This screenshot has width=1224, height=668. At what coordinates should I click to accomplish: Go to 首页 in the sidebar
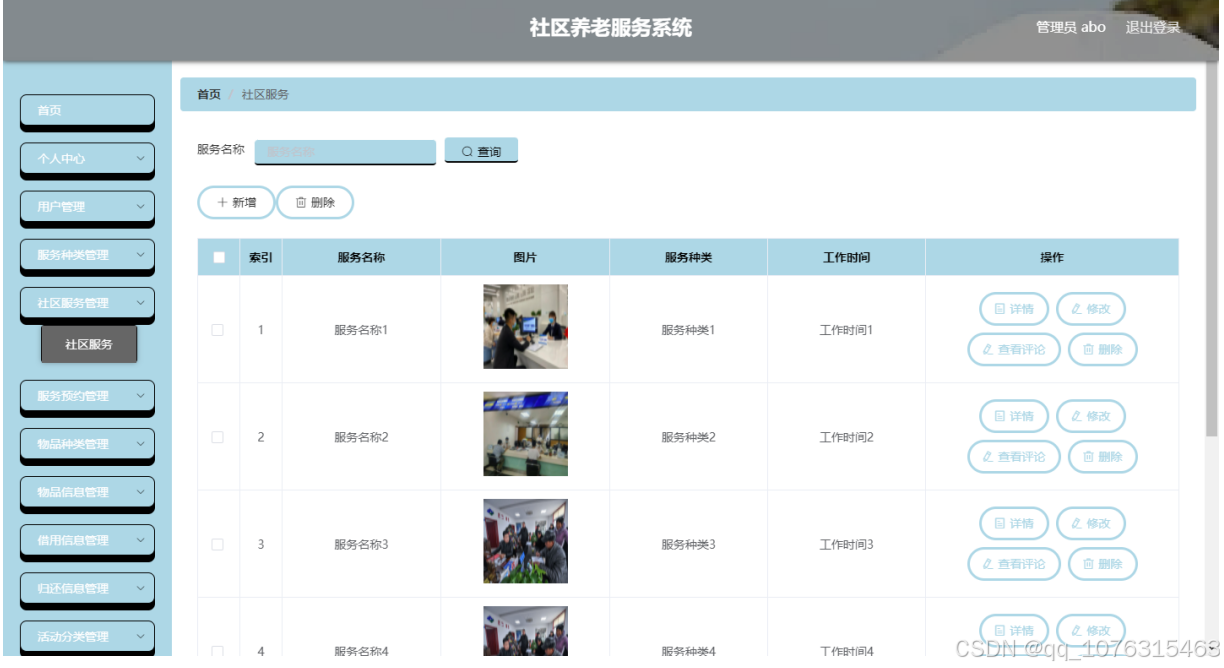[88, 110]
